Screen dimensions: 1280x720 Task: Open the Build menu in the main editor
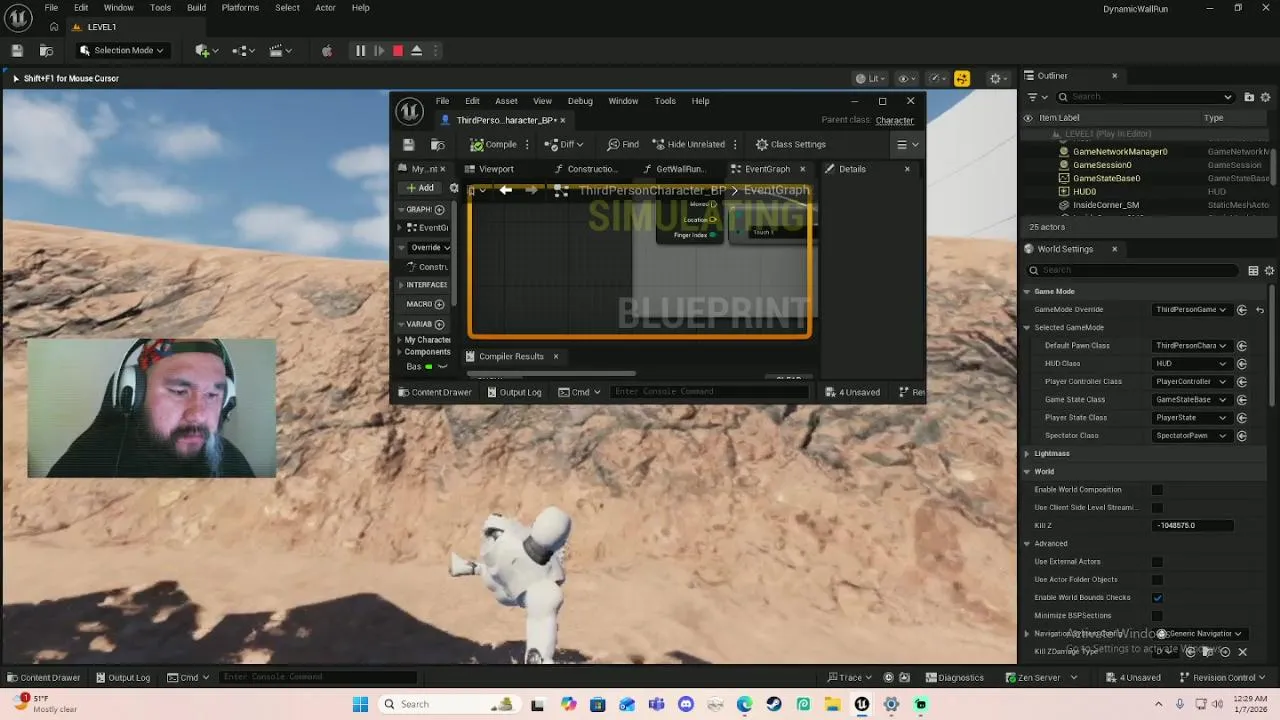pyautogui.click(x=196, y=7)
